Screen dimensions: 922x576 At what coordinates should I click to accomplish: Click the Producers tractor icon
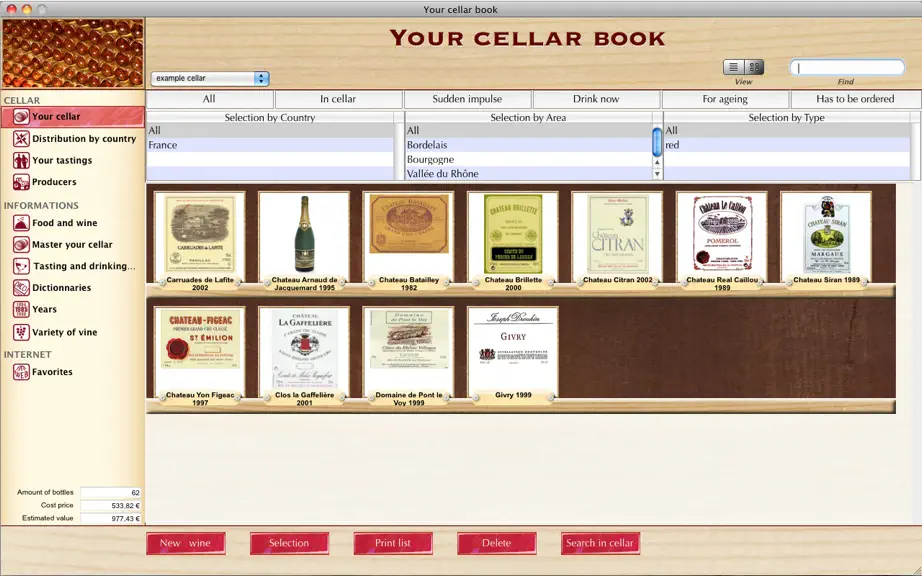click(21, 182)
